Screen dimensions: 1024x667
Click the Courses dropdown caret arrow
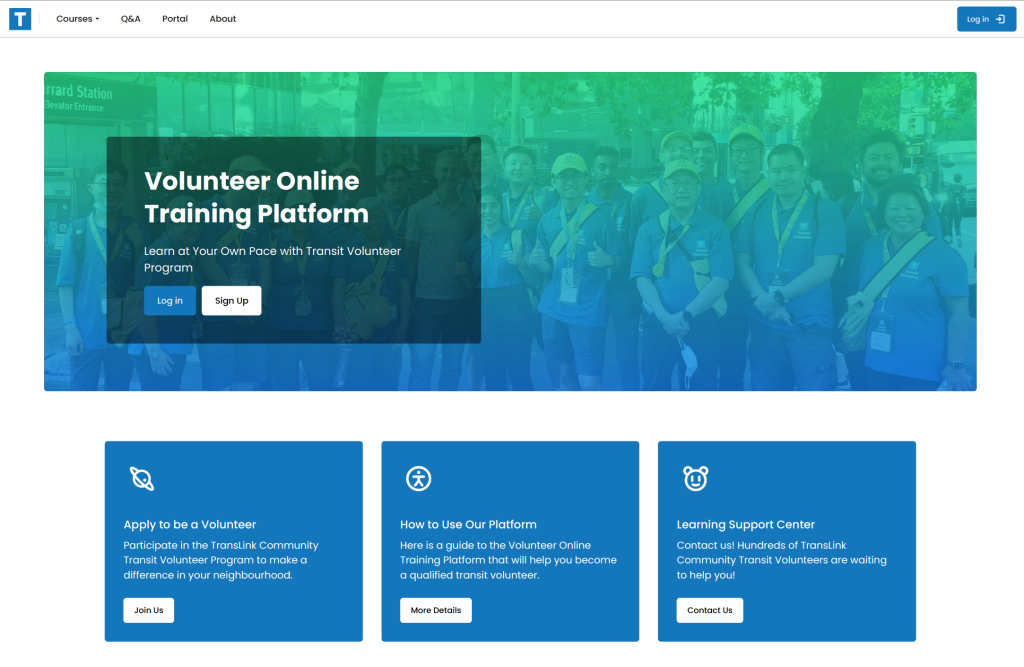tap(97, 20)
